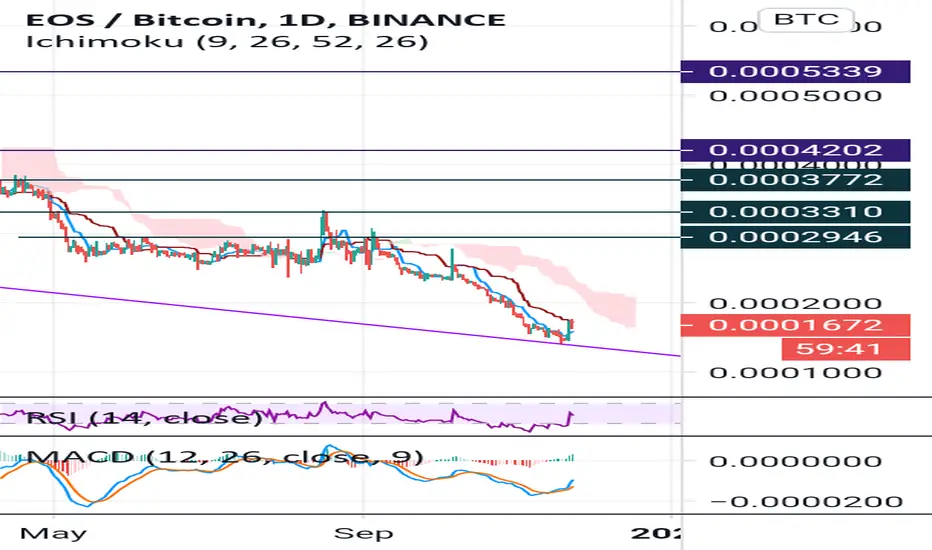
Task: Select the Ichimoku (9, 26, 52, 26) indicator label
Action: coord(227,42)
